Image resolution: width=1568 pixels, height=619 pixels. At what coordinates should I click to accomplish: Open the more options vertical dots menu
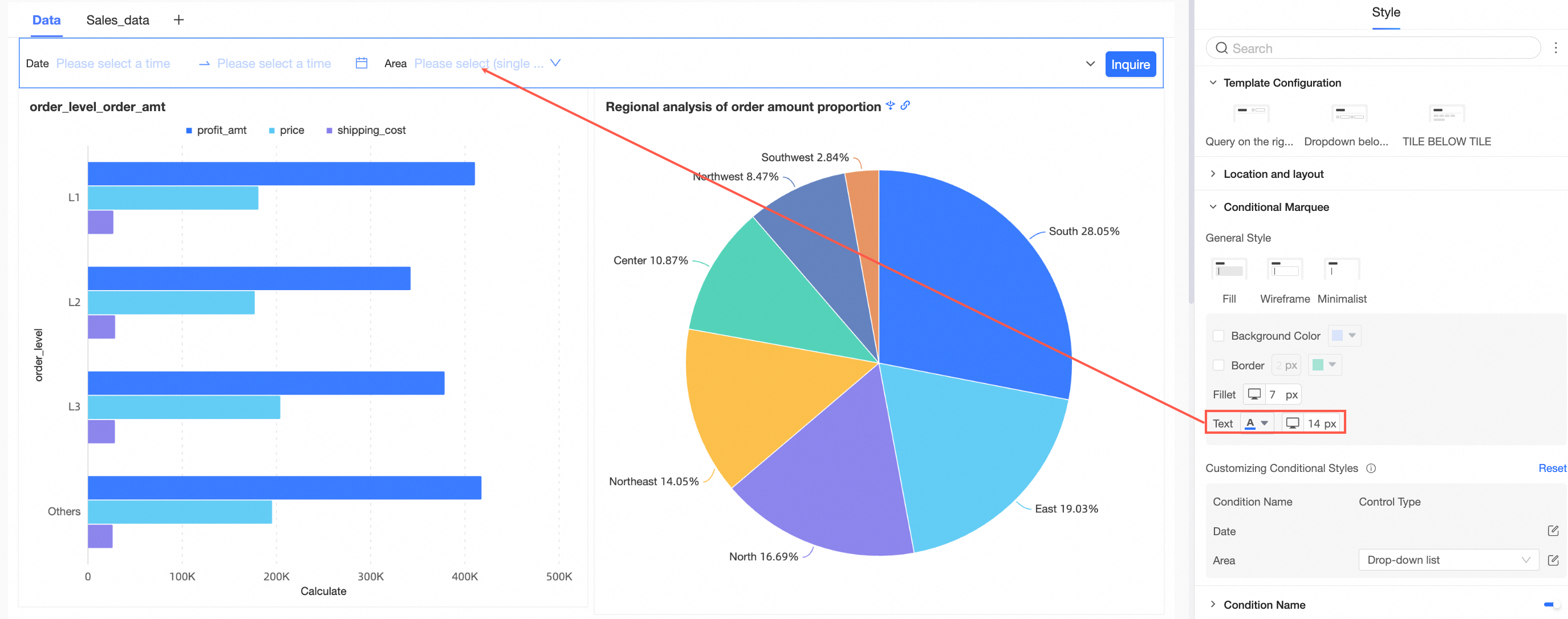pyautogui.click(x=1555, y=48)
